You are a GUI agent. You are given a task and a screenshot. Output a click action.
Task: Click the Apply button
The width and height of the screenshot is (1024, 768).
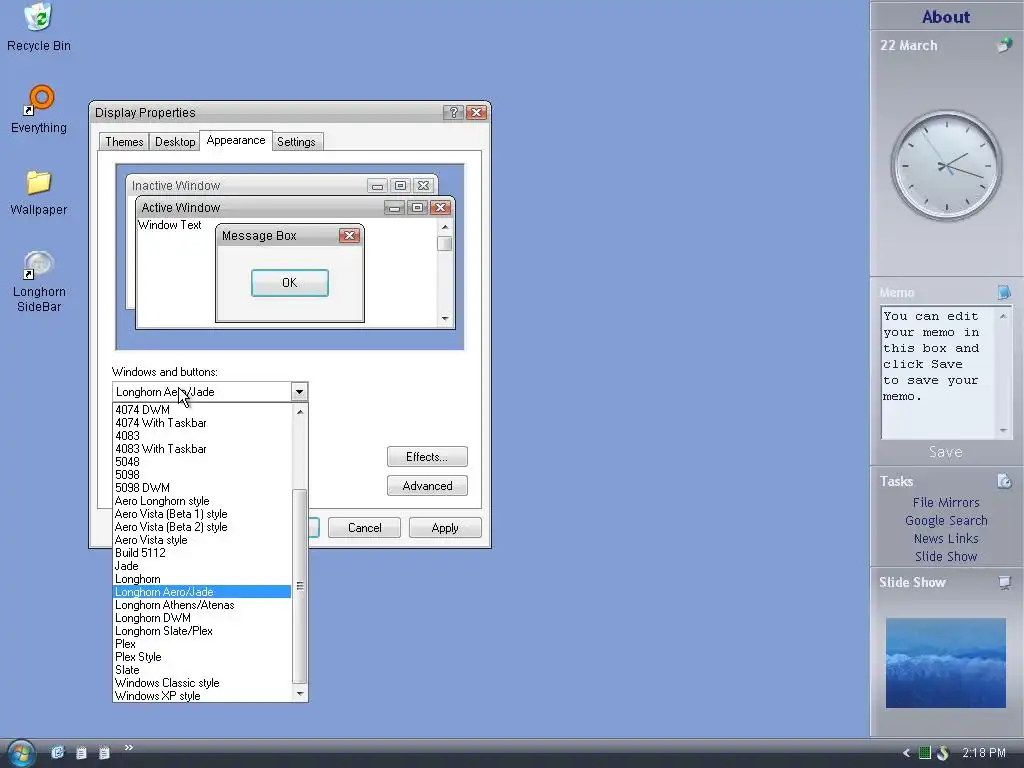click(445, 528)
